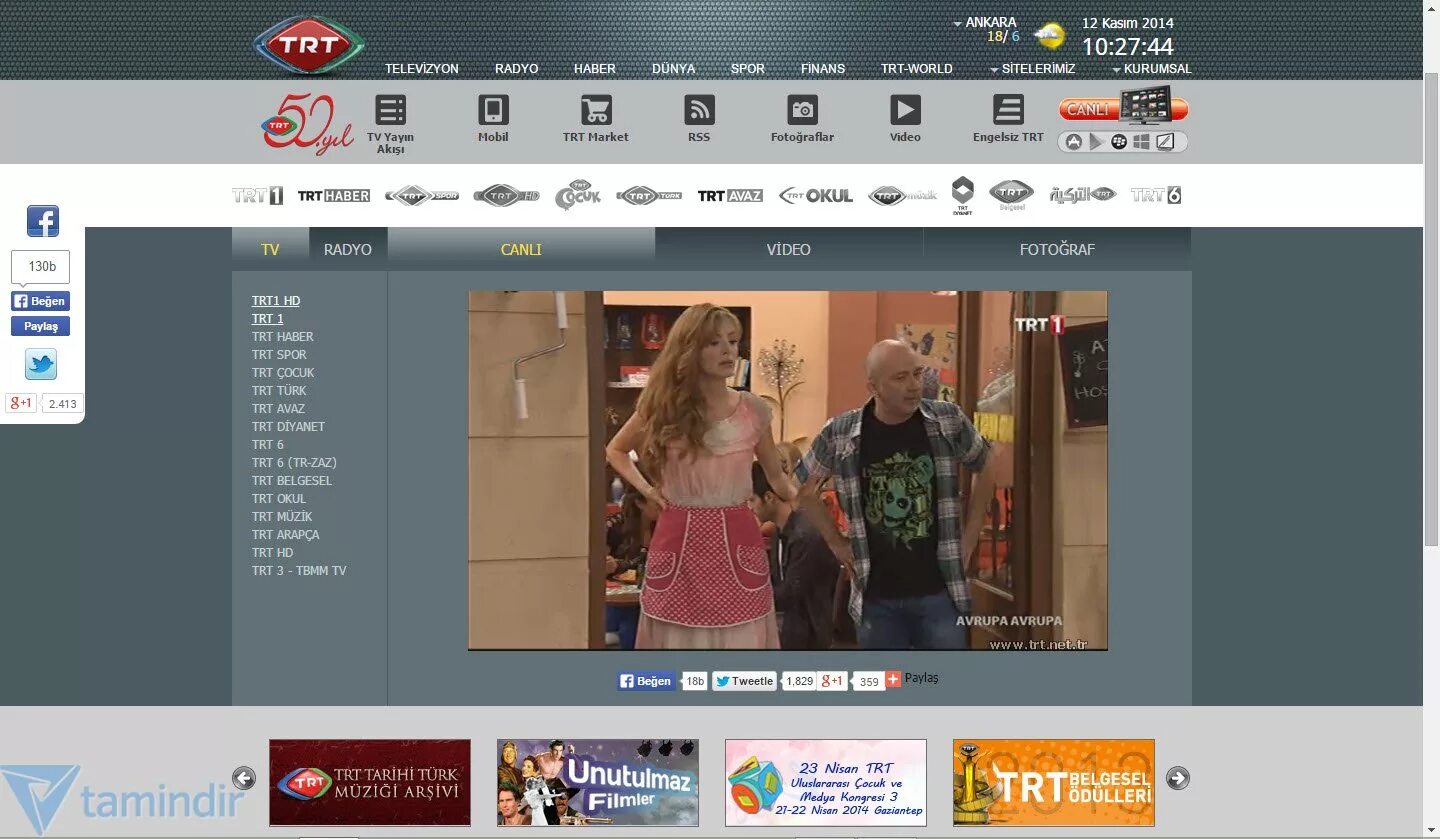The image size is (1440, 839).
Task: Select TRT ARAPÇA in channel list
Action: tap(286, 534)
